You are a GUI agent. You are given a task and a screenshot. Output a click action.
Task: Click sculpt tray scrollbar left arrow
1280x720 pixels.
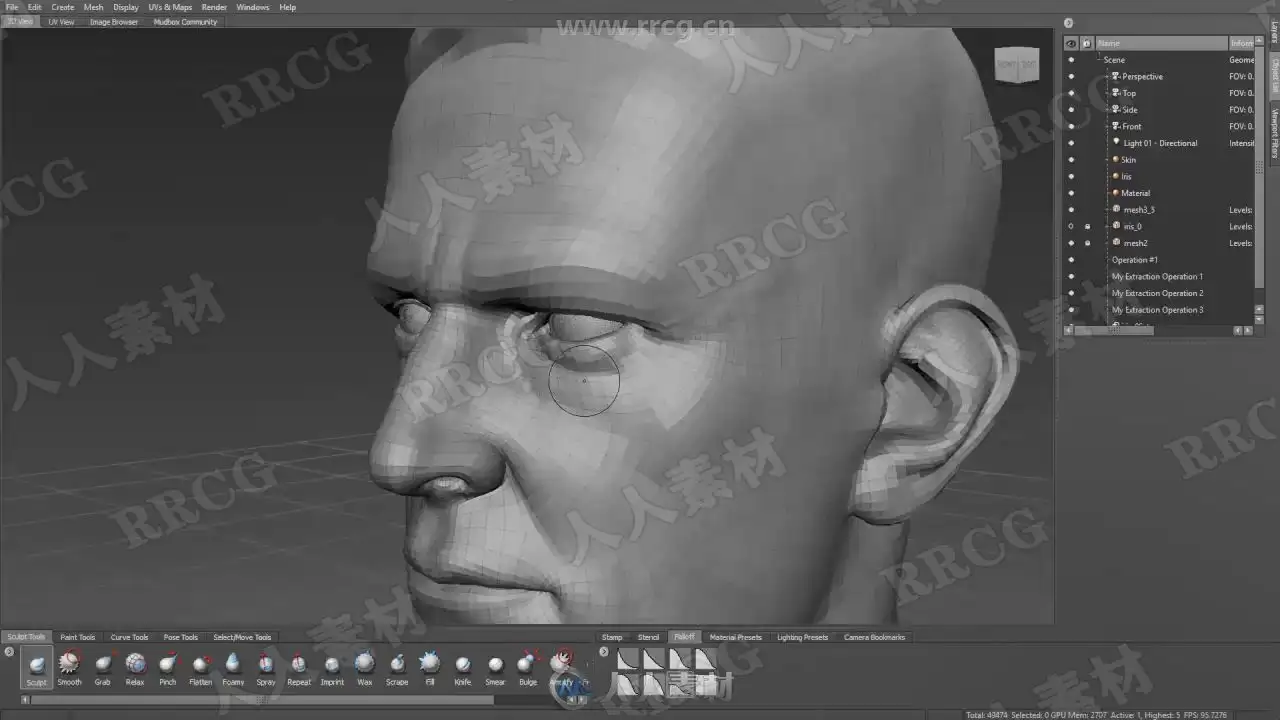(x=26, y=700)
